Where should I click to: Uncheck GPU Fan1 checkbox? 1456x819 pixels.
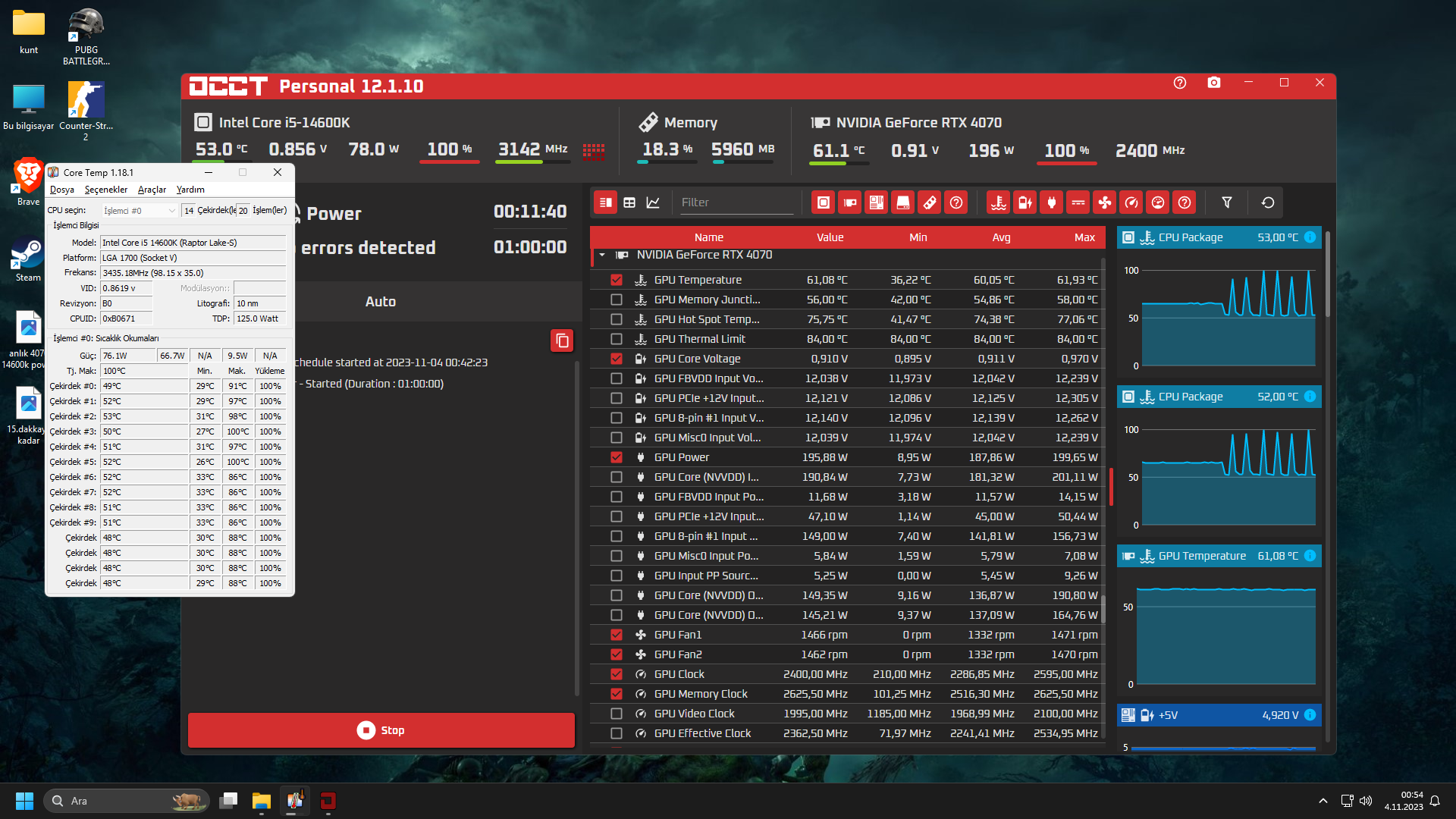coord(617,635)
